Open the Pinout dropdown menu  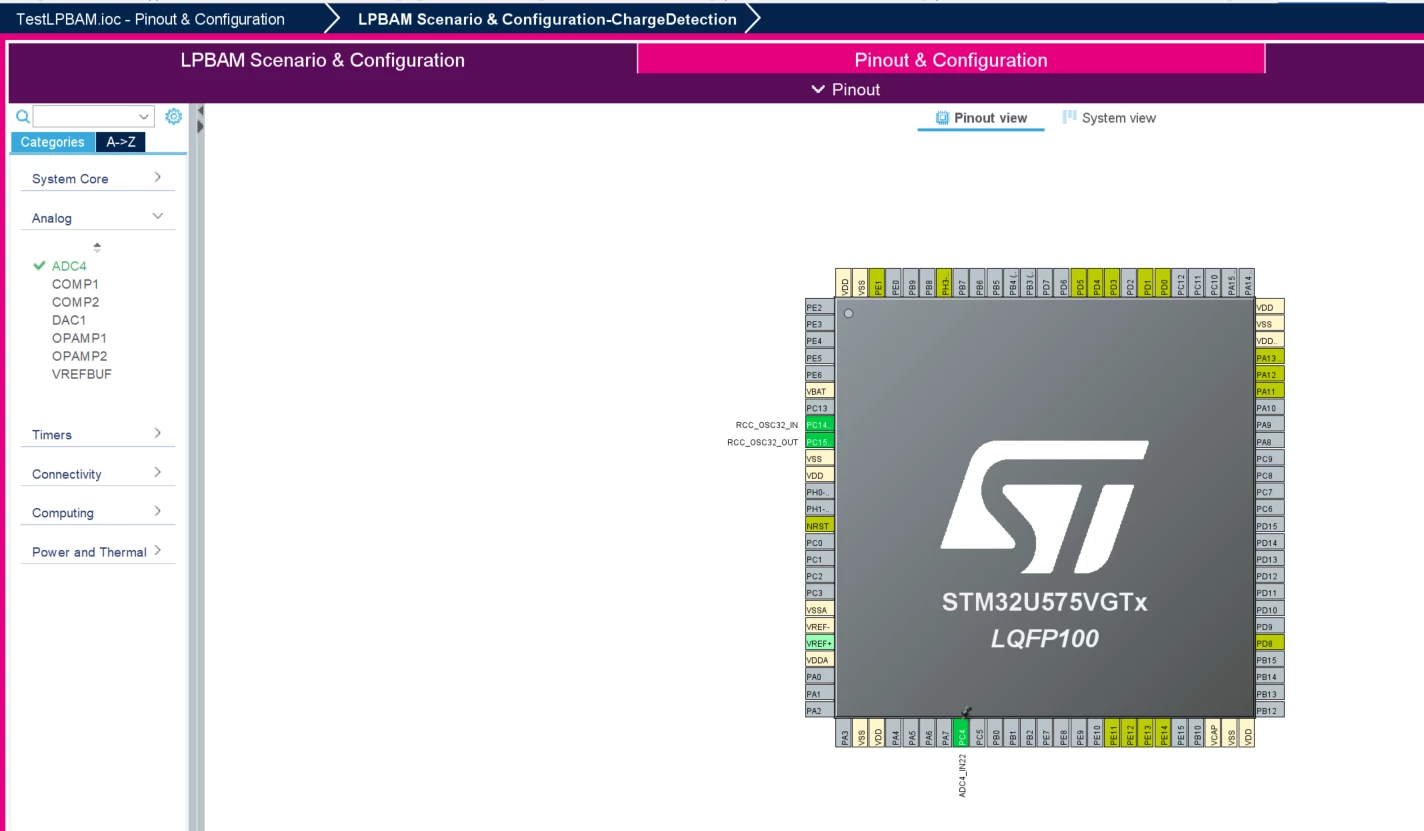coord(846,90)
